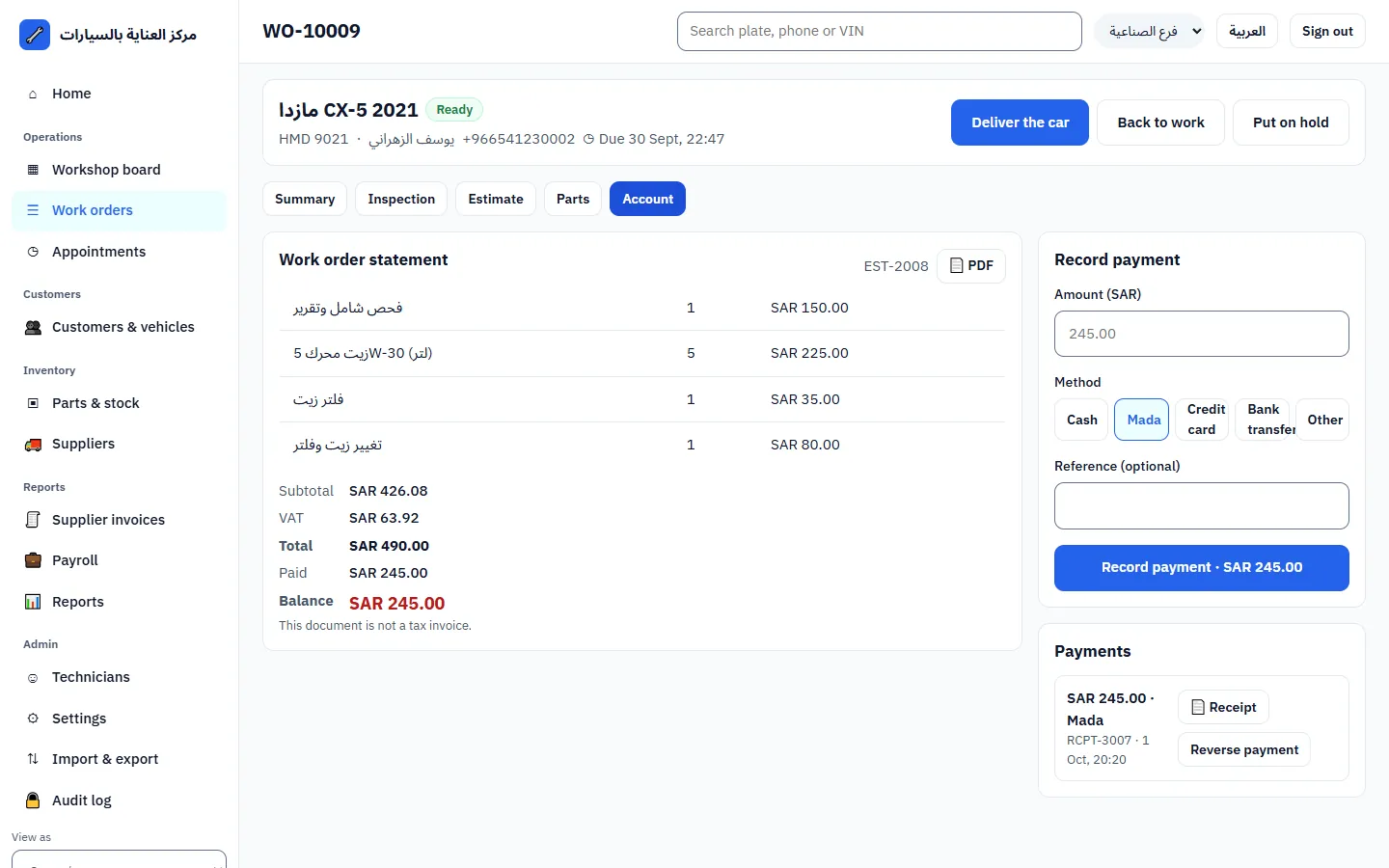The width and height of the screenshot is (1389, 868).
Task: Switch to the Inspection tab
Action: [401, 199]
